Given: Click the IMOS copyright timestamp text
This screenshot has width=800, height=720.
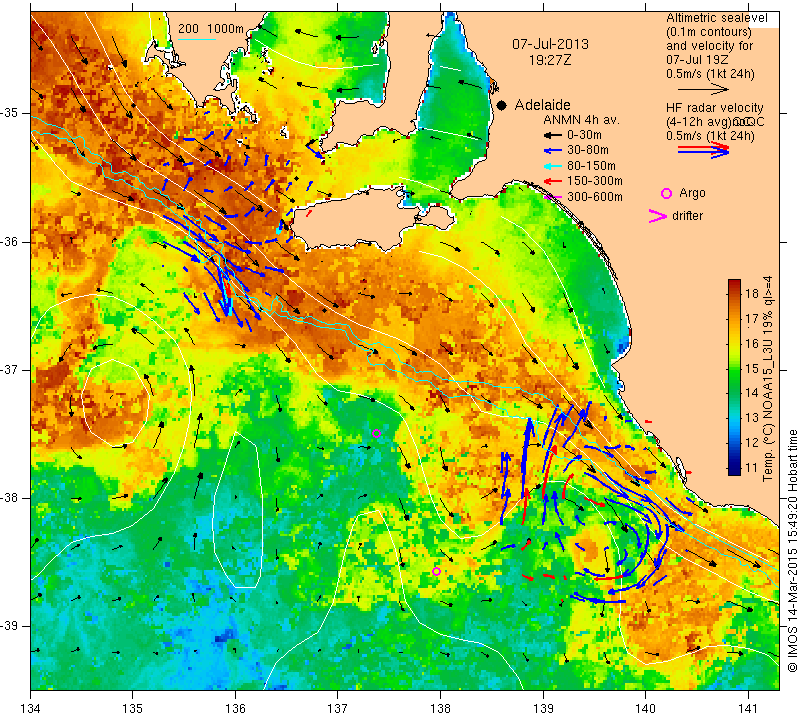Looking at the screenshot, I should pos(792,550).
